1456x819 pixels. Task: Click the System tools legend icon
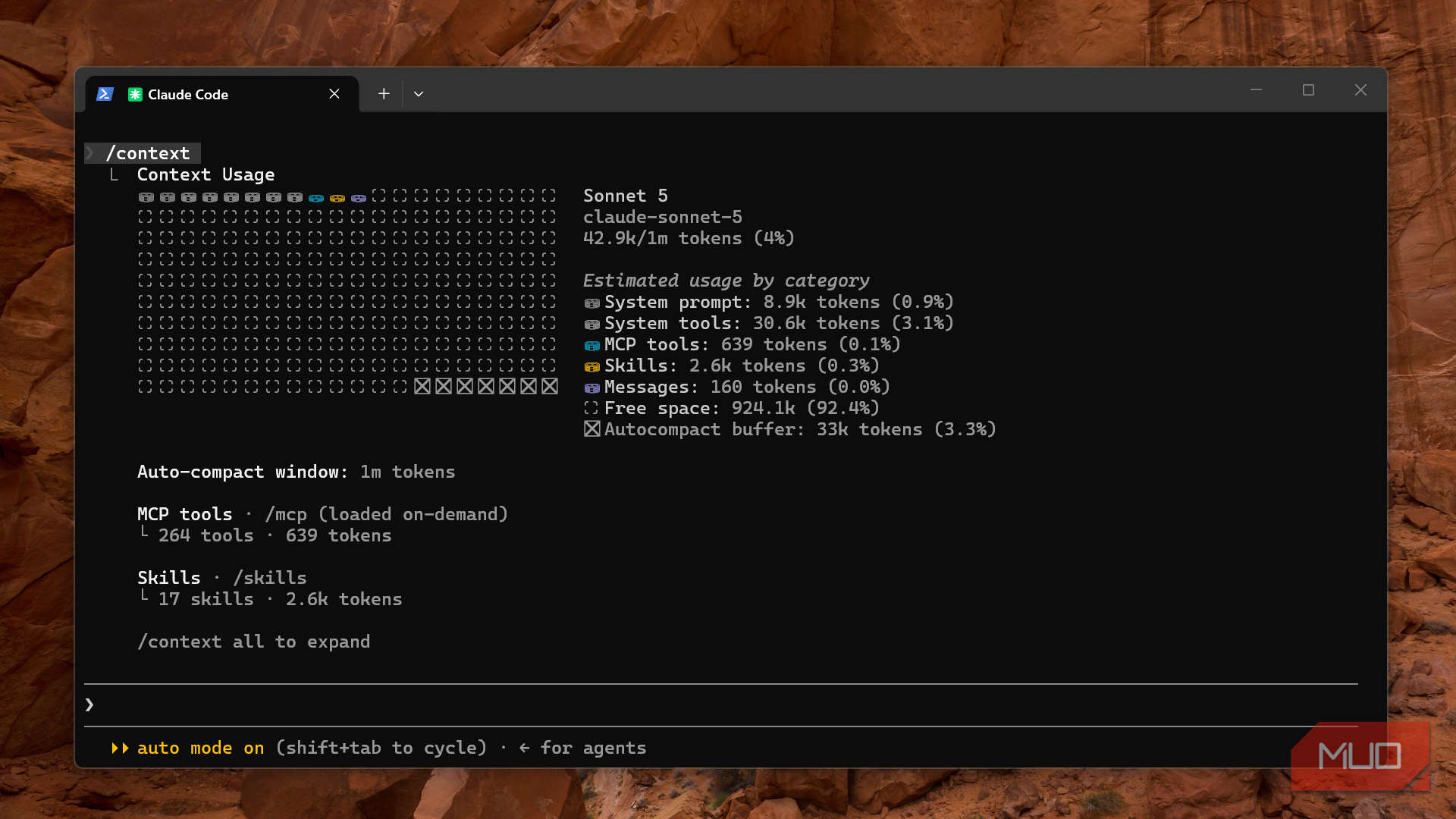592,325
